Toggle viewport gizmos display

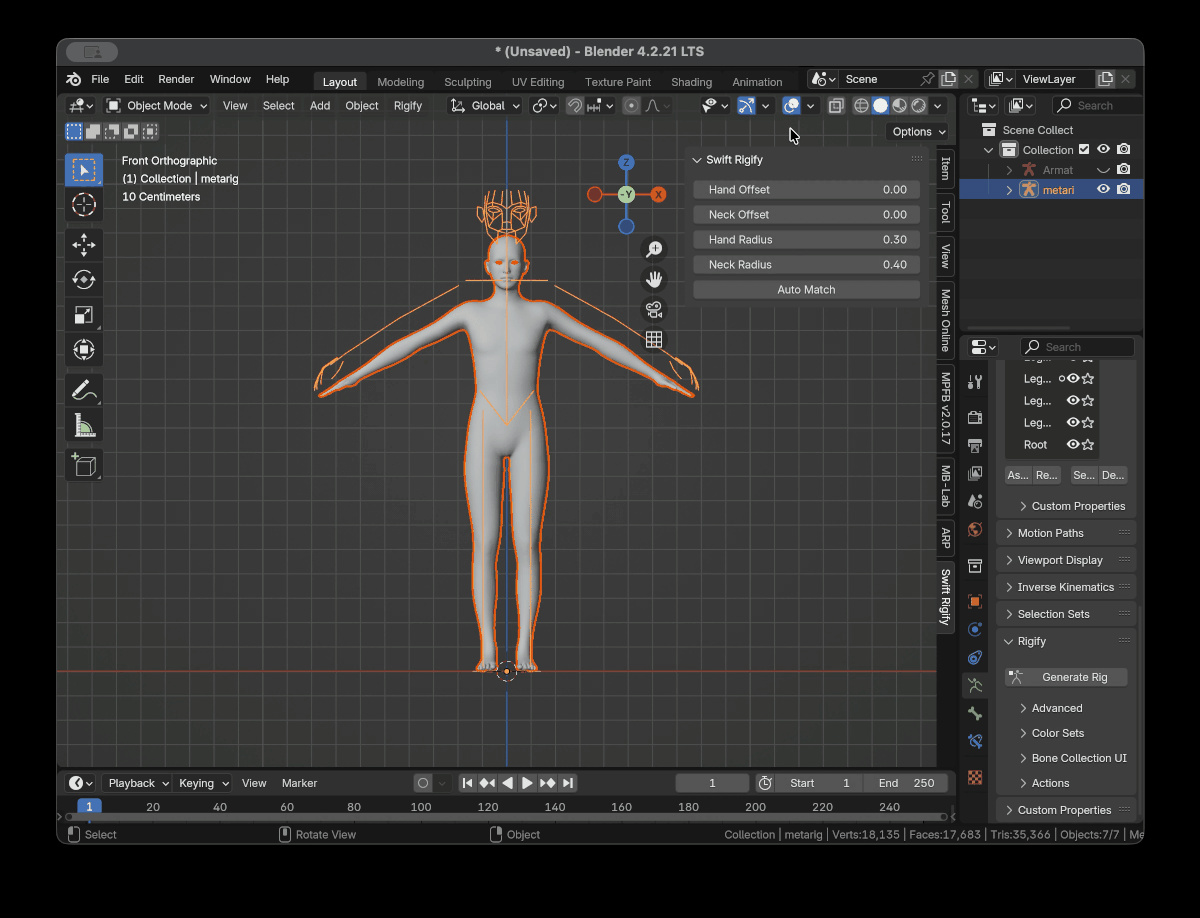tap(746, 106)
